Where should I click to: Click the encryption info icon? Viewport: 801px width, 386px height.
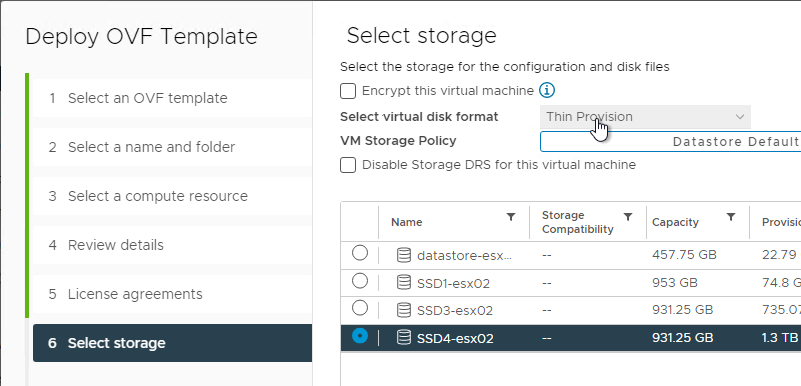547,91
